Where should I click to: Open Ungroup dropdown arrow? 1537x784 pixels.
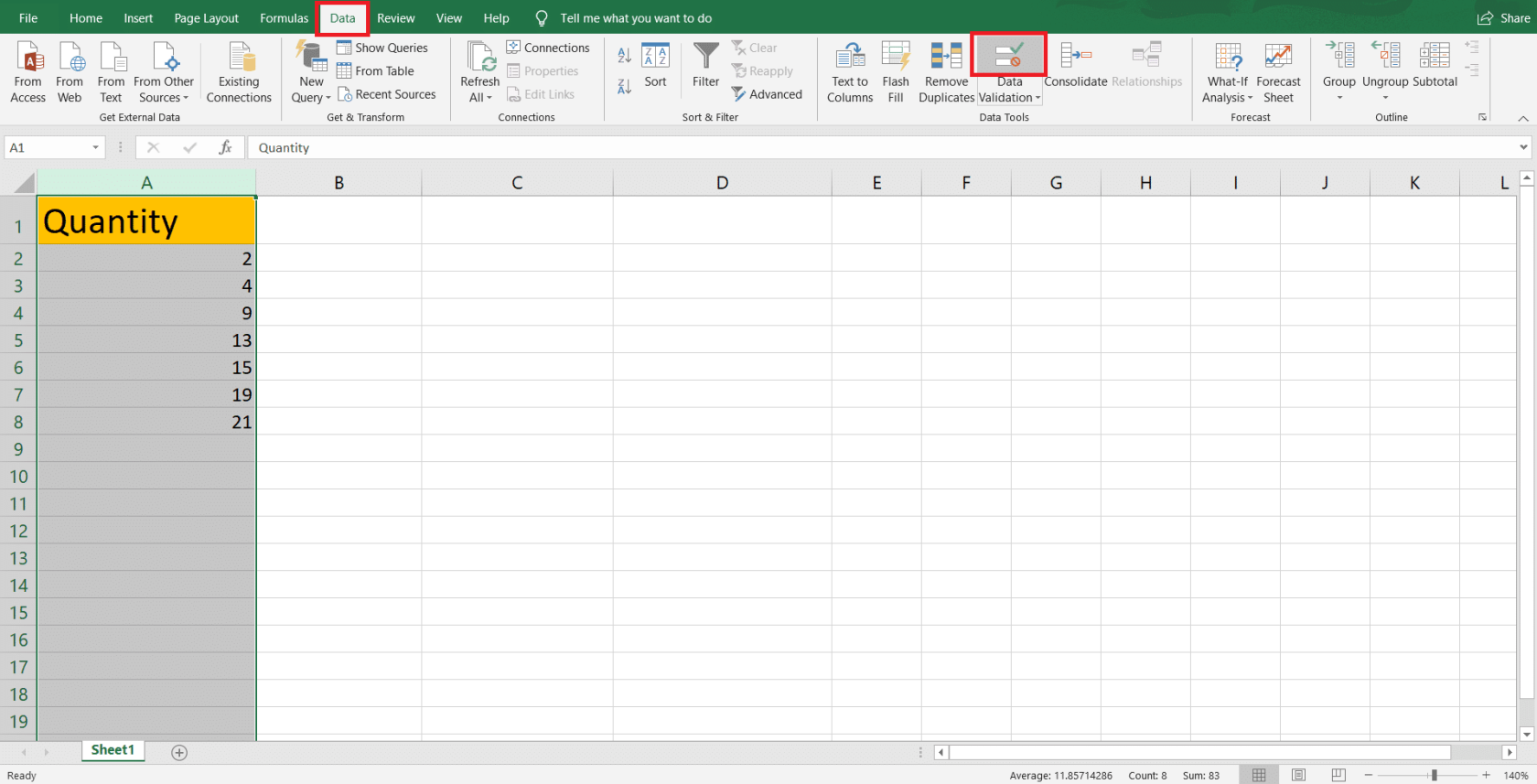coord(1385,98)
